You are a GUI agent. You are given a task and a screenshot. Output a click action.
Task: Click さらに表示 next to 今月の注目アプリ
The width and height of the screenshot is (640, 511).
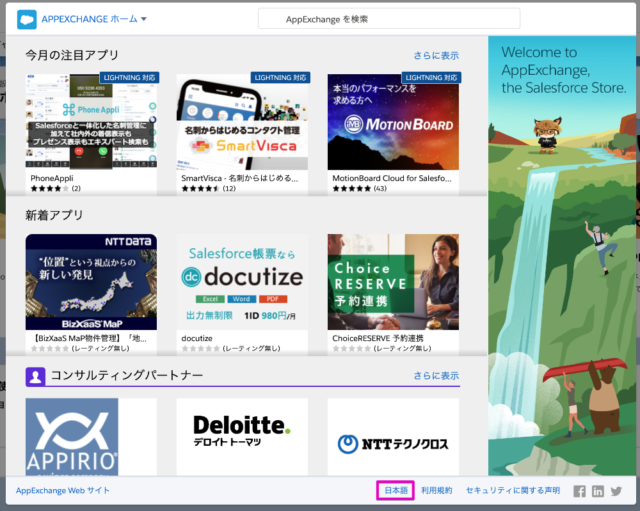(436, 56)
